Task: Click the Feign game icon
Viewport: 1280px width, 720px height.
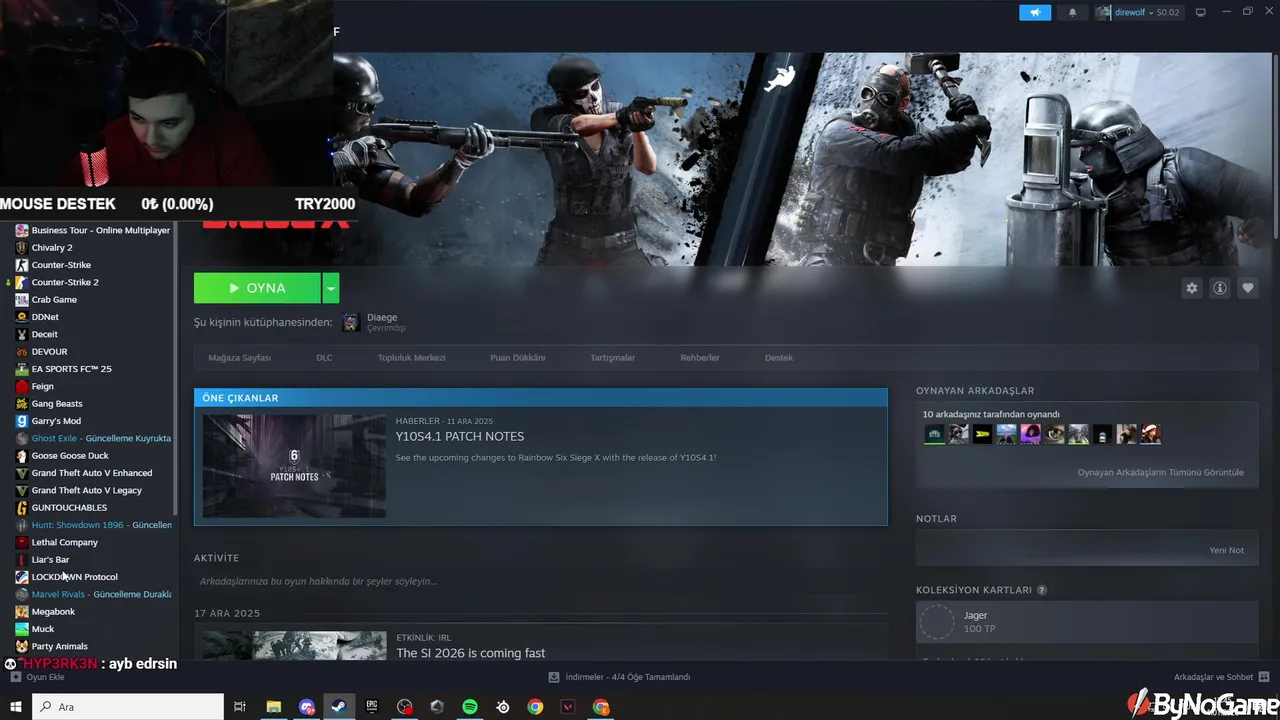Action: 22,386
